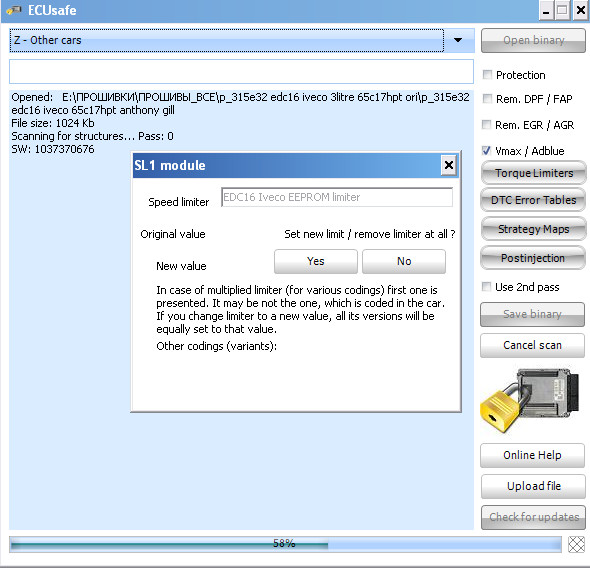Click Yes to set new limit
The height and width of the screenshot is (568, 590).
pos(316,261)
